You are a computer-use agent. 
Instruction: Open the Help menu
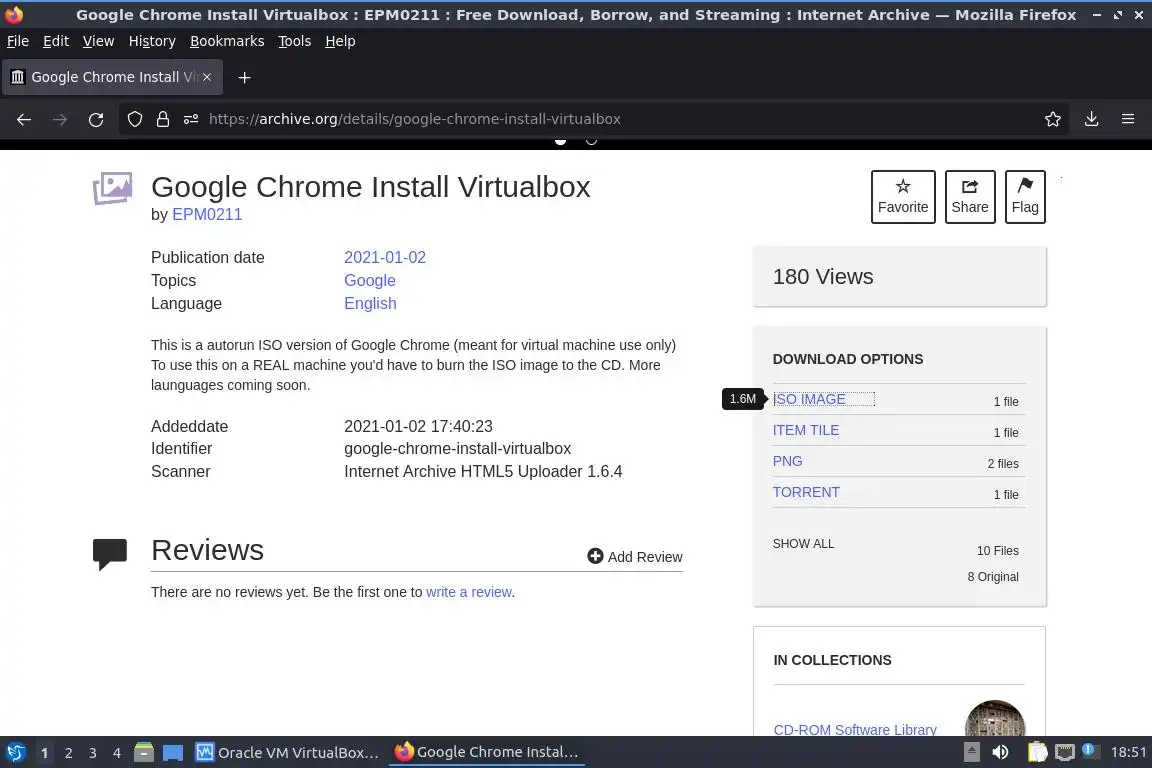tap(340, 41)
